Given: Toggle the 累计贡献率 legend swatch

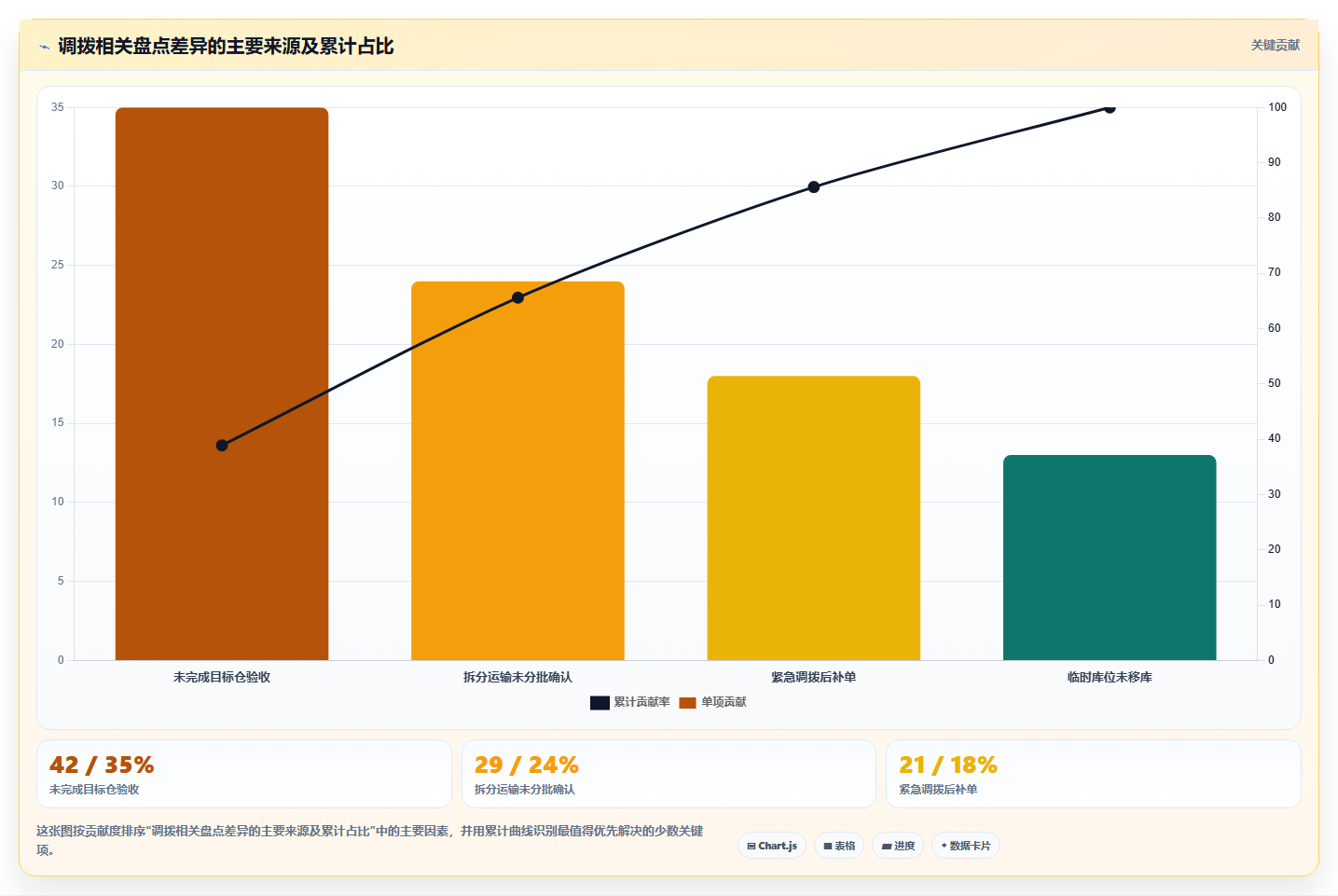Looking at the screenshot, I should click(600, 702).
